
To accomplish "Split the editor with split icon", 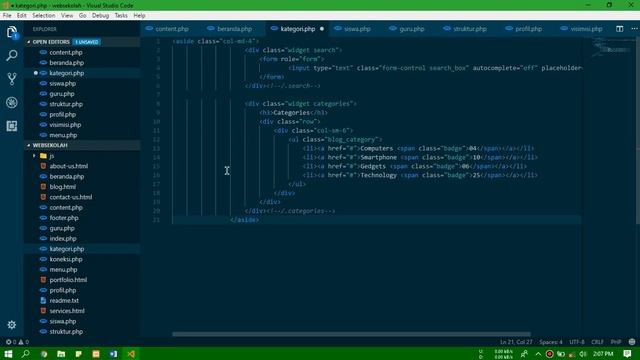I will click(x=620, y=29).
